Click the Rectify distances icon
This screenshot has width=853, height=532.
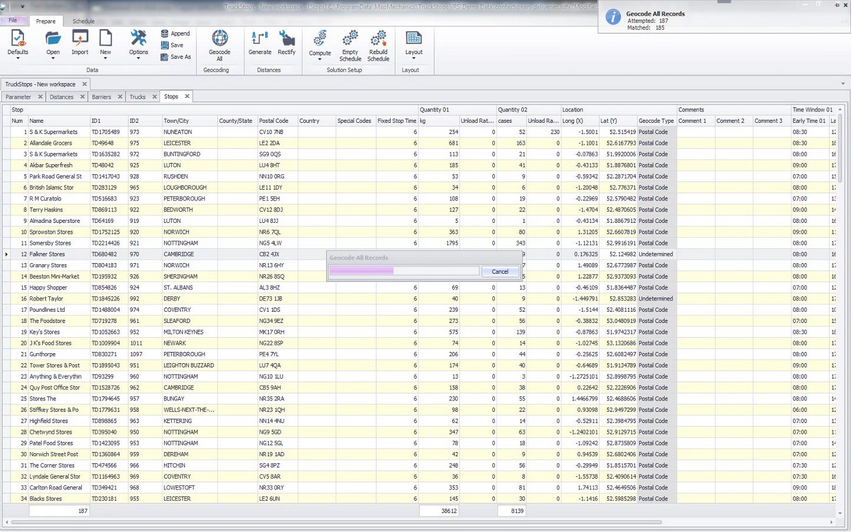[287, 39]
